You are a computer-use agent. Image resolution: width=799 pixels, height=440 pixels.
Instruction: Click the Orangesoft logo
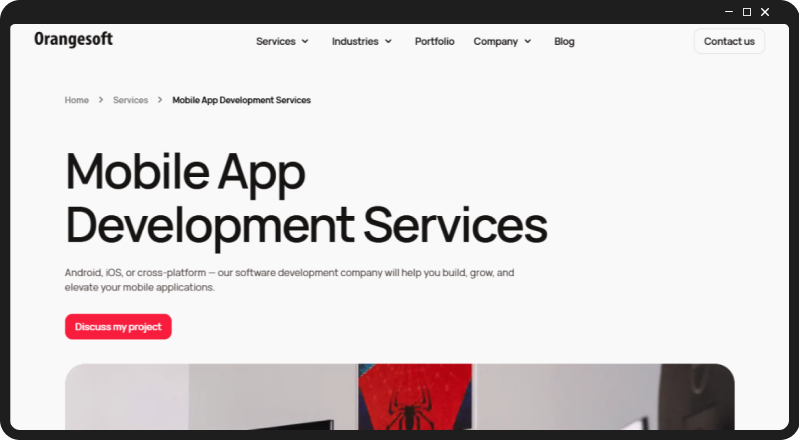click(73, 40)
